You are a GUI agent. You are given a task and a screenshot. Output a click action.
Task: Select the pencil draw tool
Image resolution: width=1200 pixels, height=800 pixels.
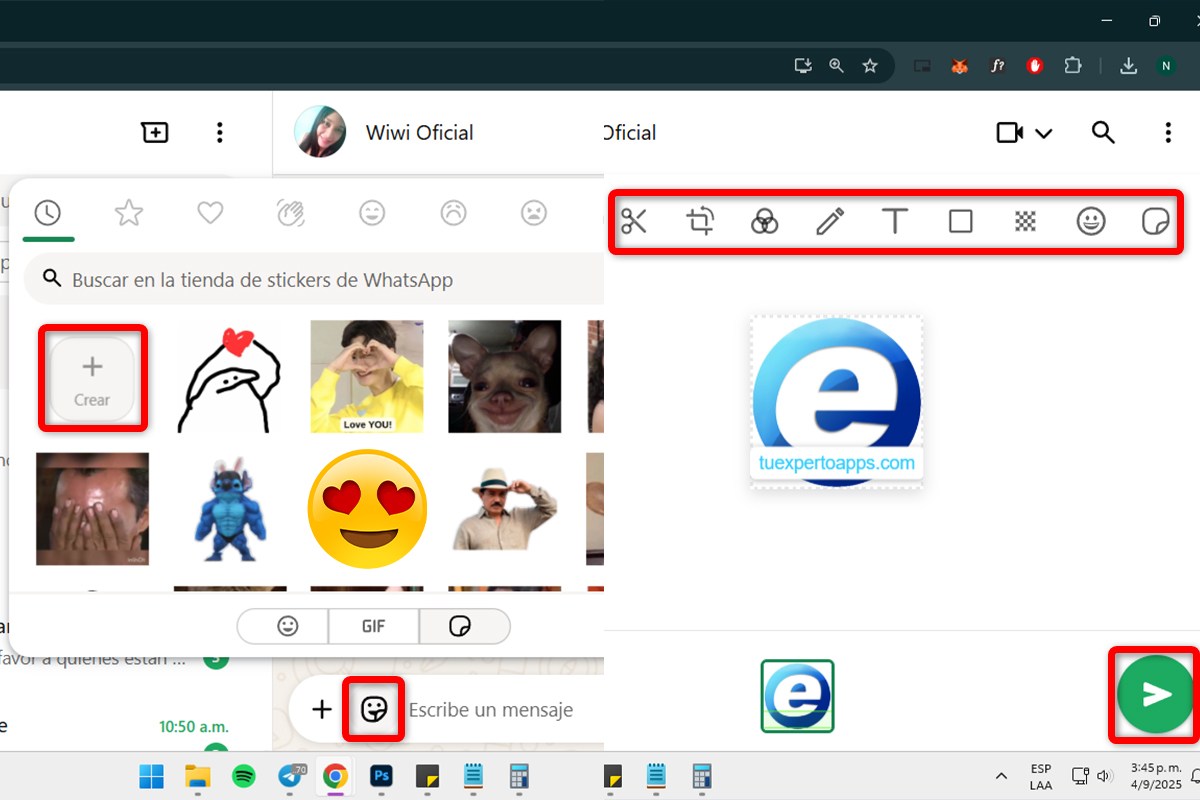830,221
